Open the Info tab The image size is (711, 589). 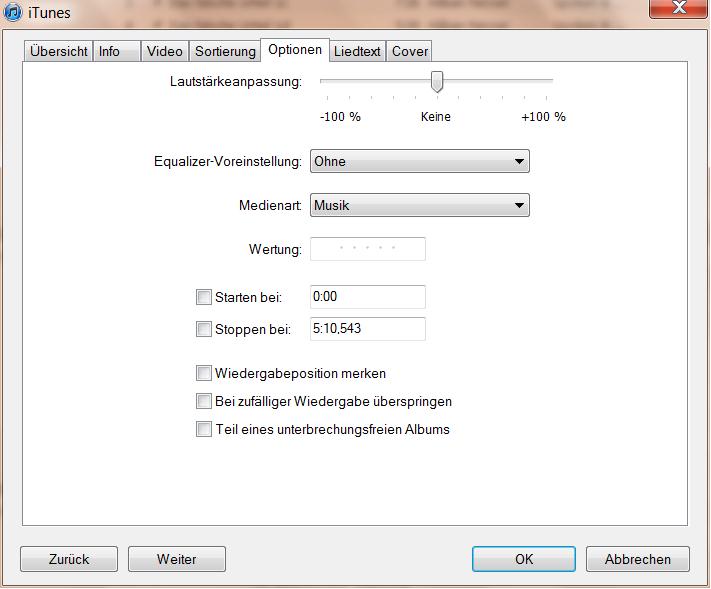[117, 51]
